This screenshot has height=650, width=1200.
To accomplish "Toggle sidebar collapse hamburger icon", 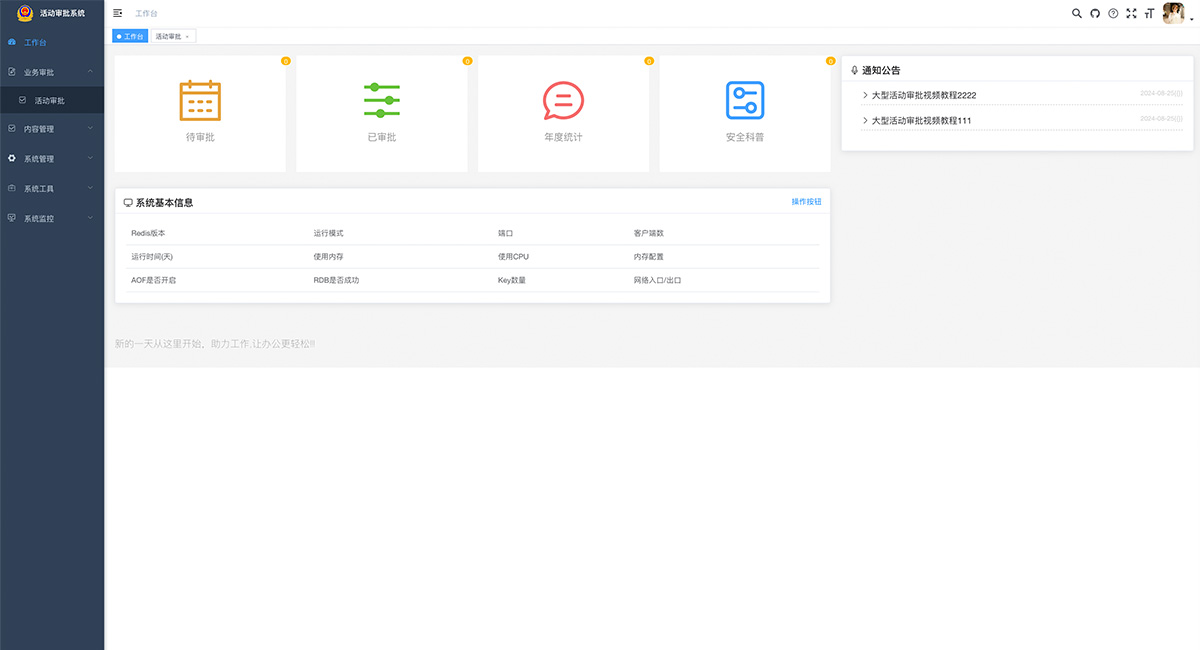I will (x=118, y=13).
